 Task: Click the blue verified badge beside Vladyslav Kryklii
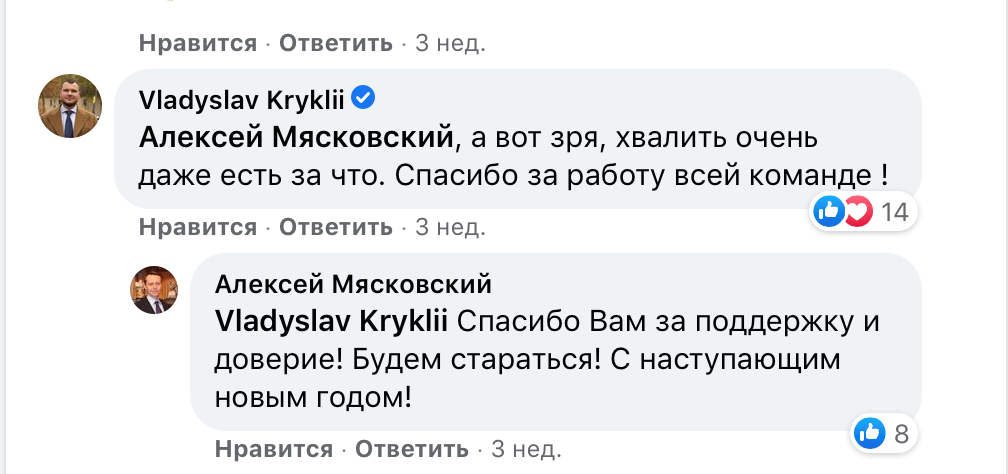point(364,98)
